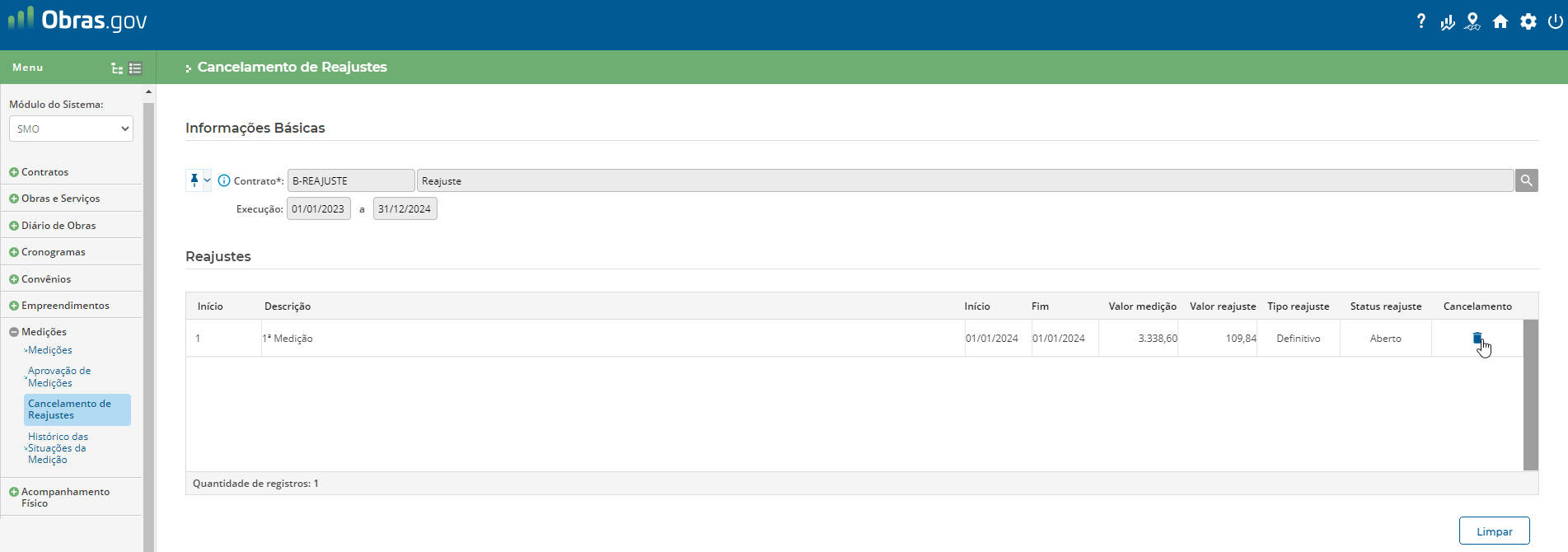Expand the Contratos menu section
1568x552 pixels.
(x=14, y=172)
